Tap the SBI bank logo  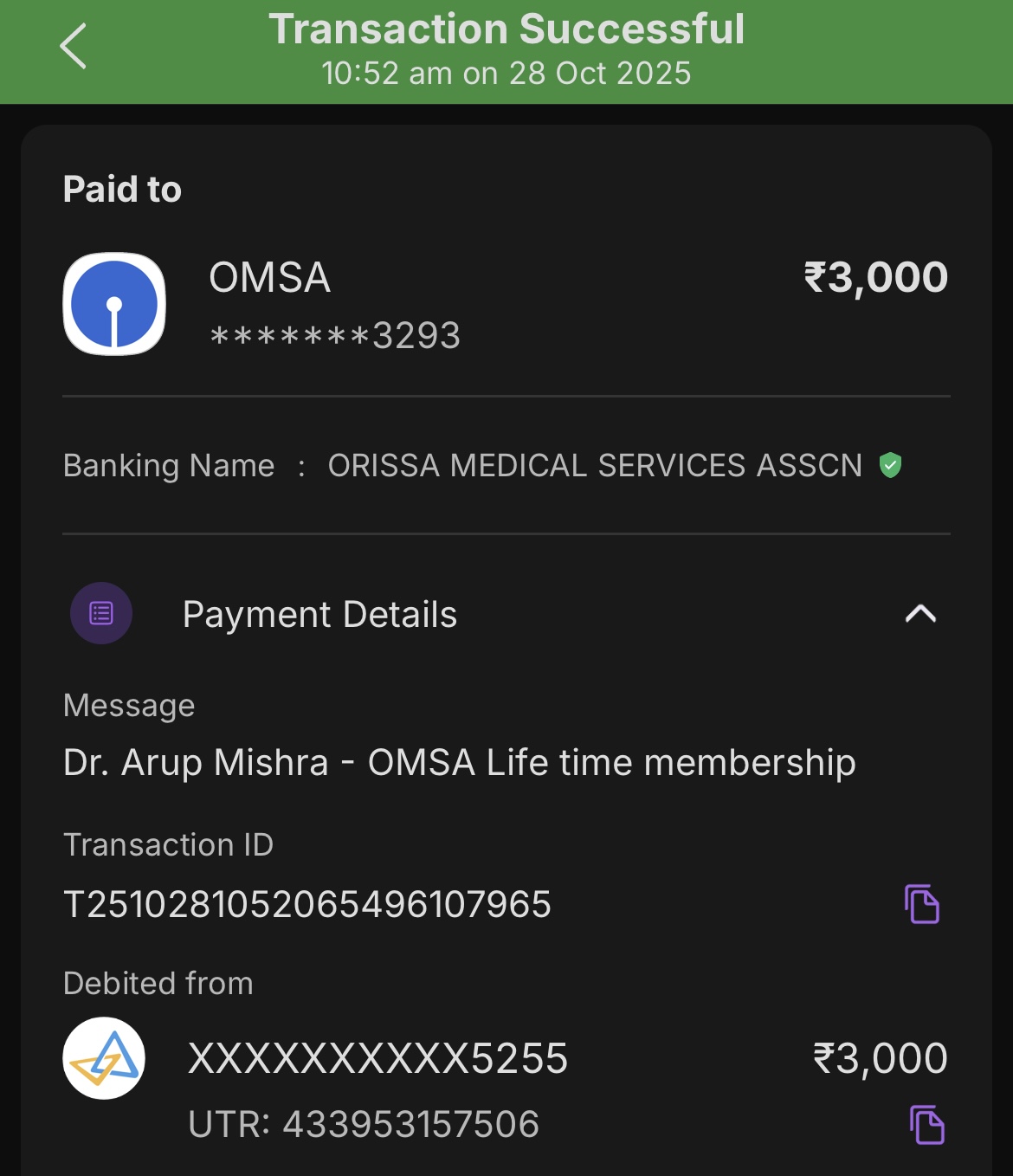tap(114, 304)
